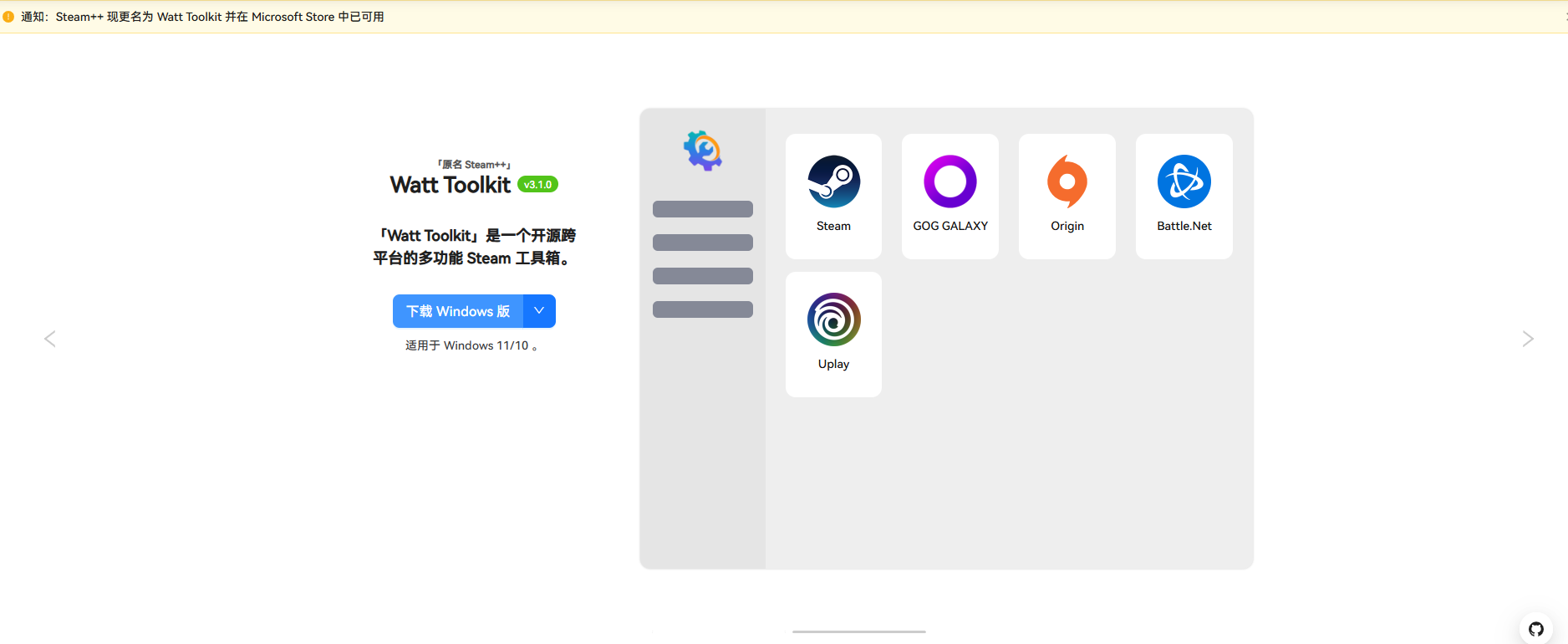Click the carousel slide indicator bar
This screenshot has width=1568, height=644.
click(x=858, y=631)
